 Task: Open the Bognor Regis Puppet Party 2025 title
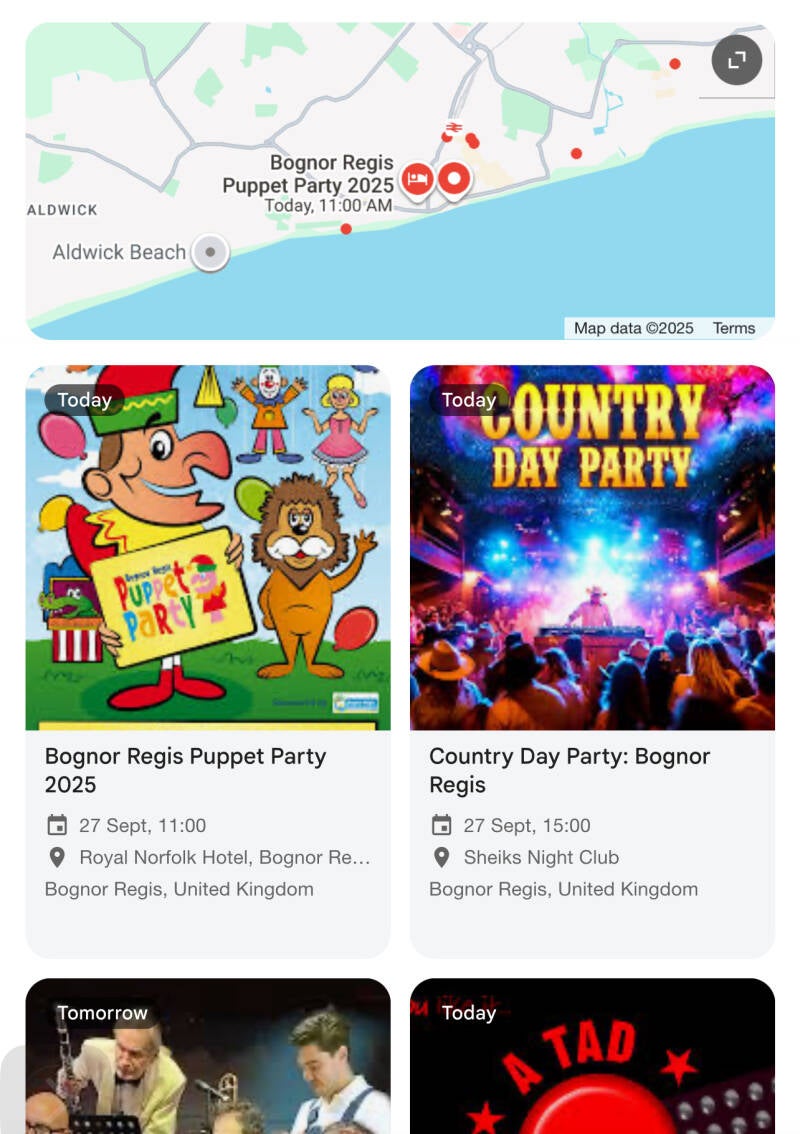click(x=185, y=770)
